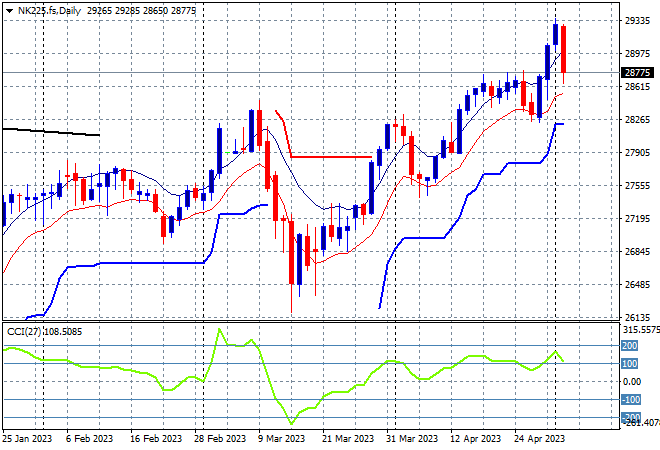Click the 24 Apr 2023 date label
The height and width of the screenshot is (450, 660).
(x=539, y=439)
